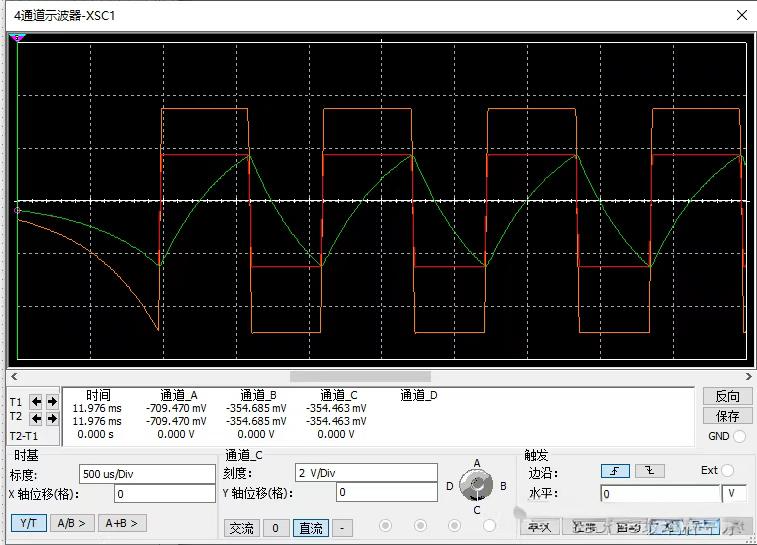The height and width of the screenshot is (545, 757).
Task: Click 反向 reverse button
Action: [x=728, y=396]
